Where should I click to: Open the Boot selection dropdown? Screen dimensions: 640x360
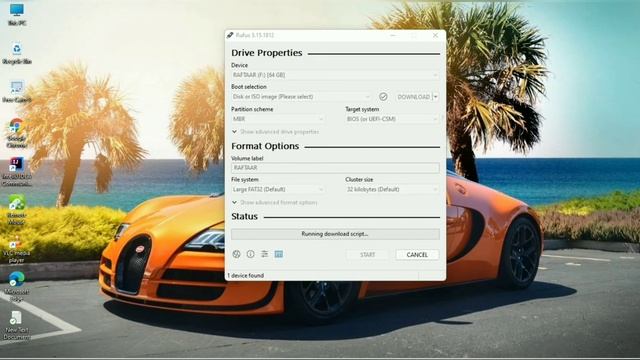point(301,97)
